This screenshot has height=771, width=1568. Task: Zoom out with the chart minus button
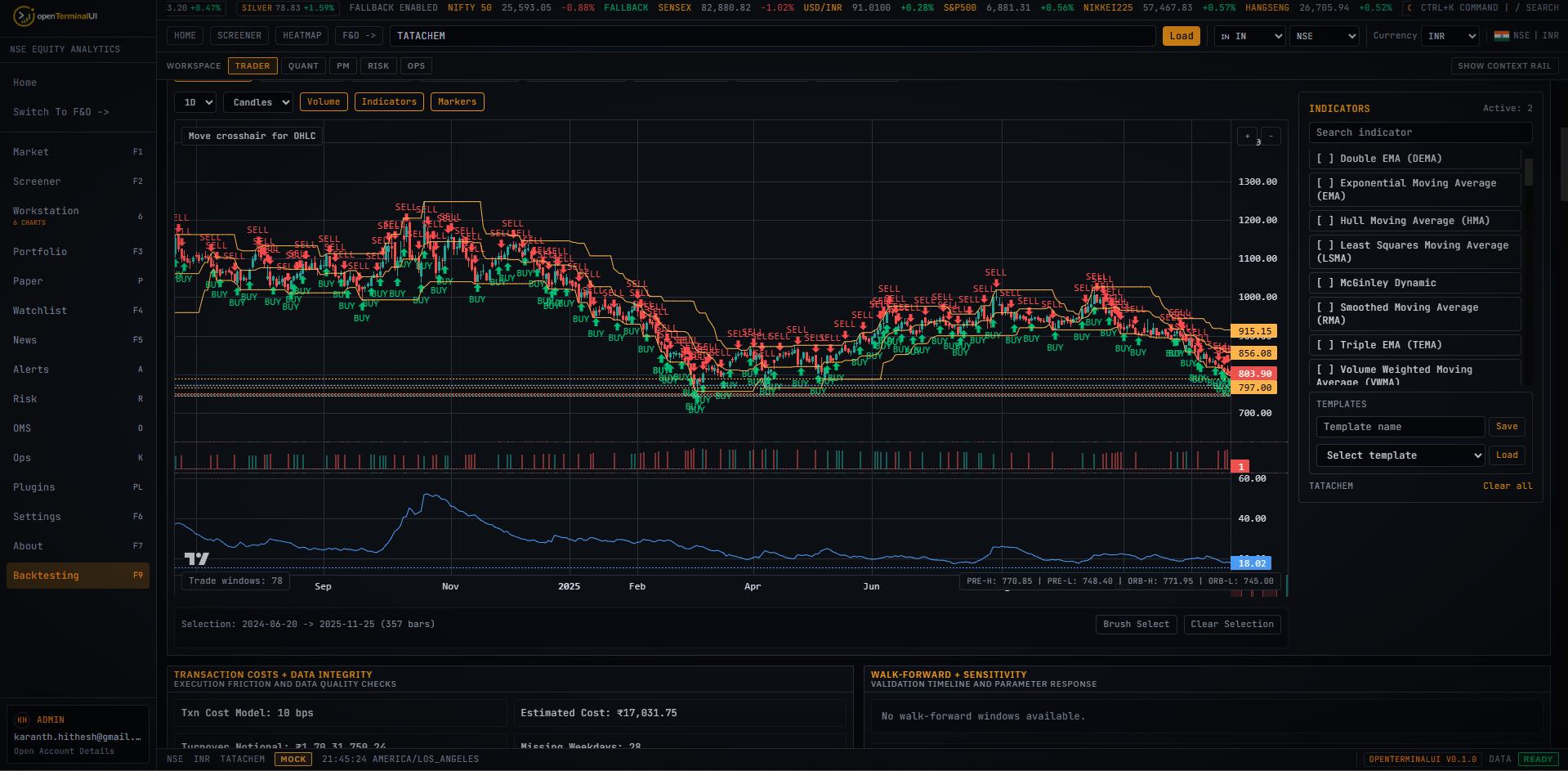pos(1271,137)
